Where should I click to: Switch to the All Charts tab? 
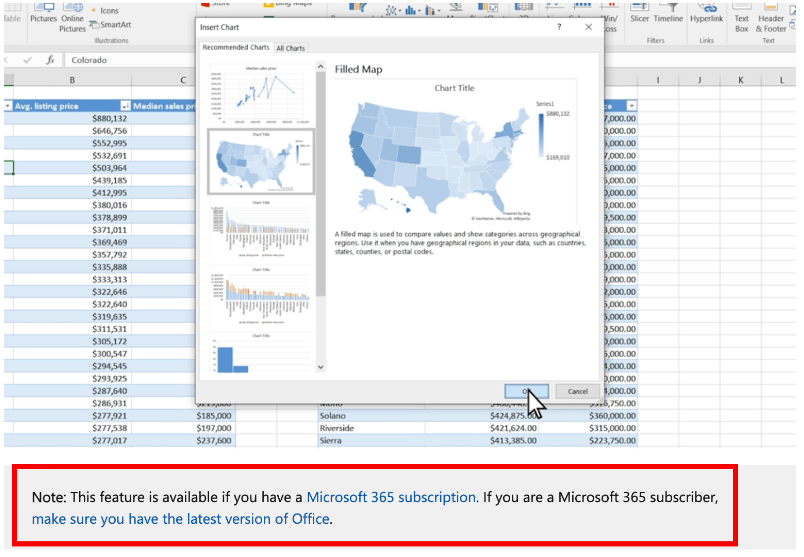tap(291, 48)
